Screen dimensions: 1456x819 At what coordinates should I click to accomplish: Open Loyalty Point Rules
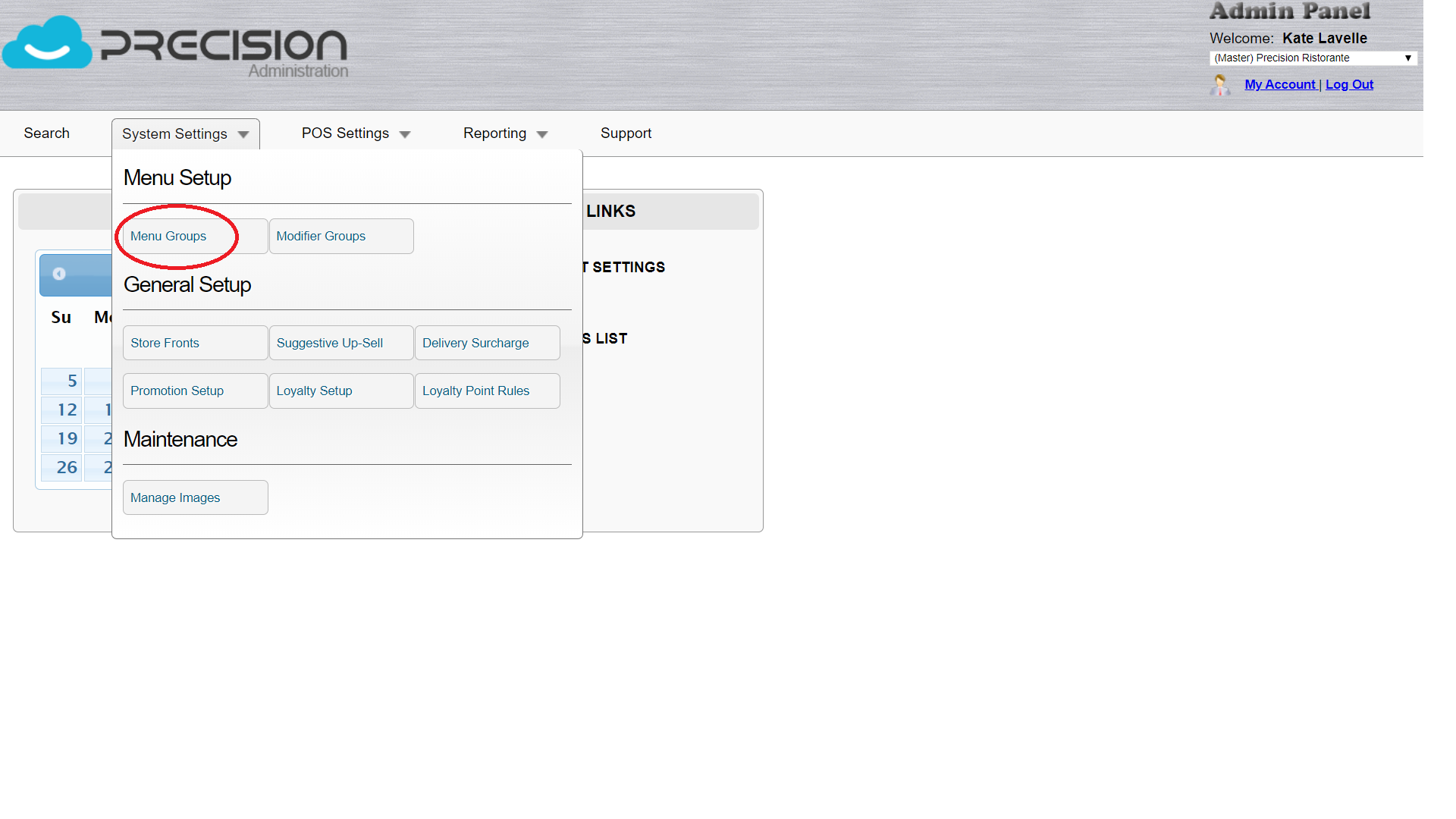tap(475, 391)
